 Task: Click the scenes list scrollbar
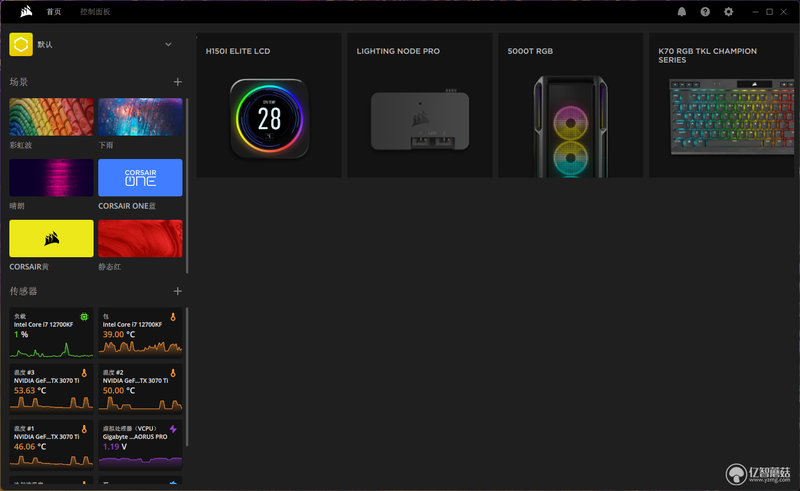pos(187,186)
